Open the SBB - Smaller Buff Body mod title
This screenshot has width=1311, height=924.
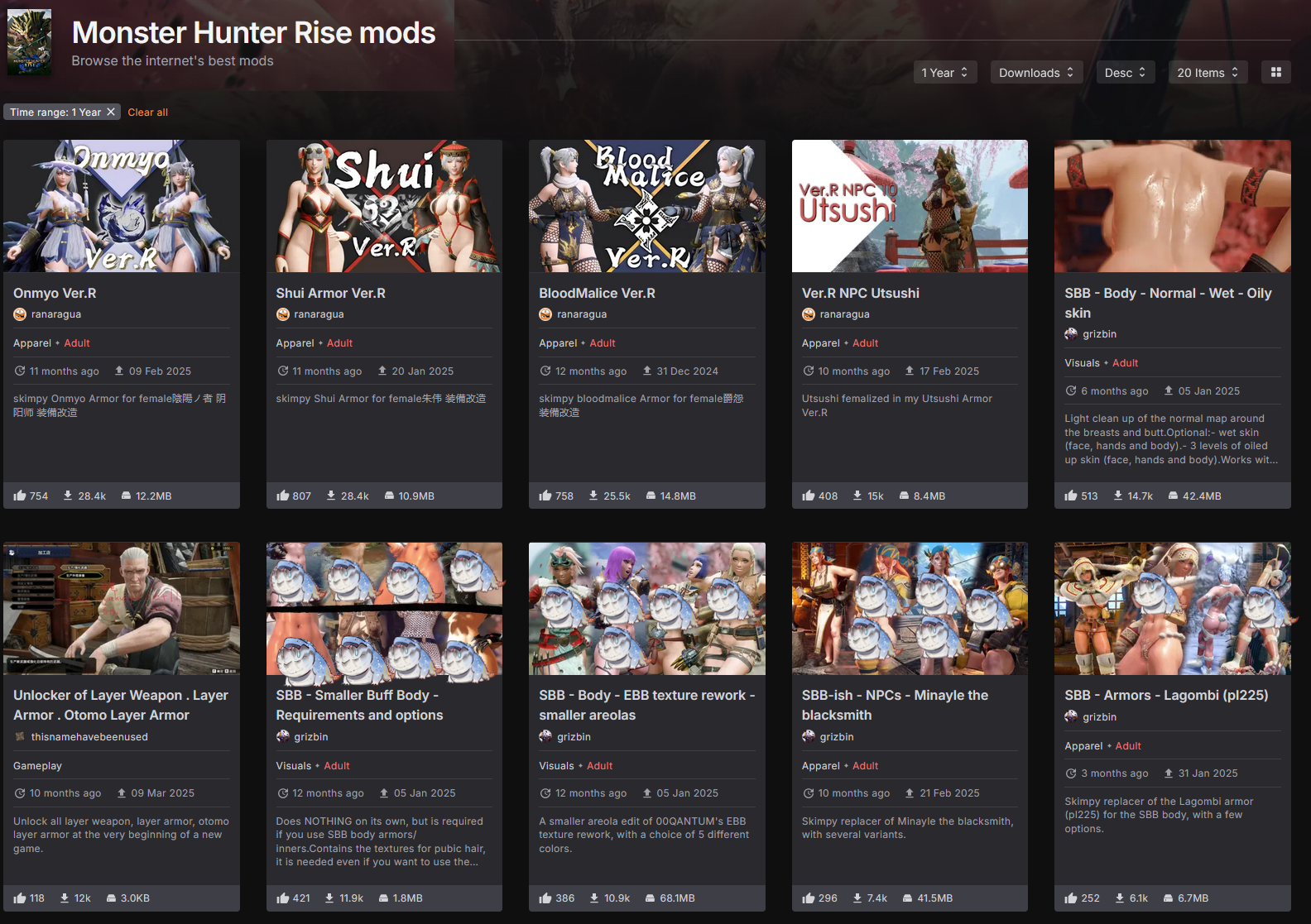359,705
